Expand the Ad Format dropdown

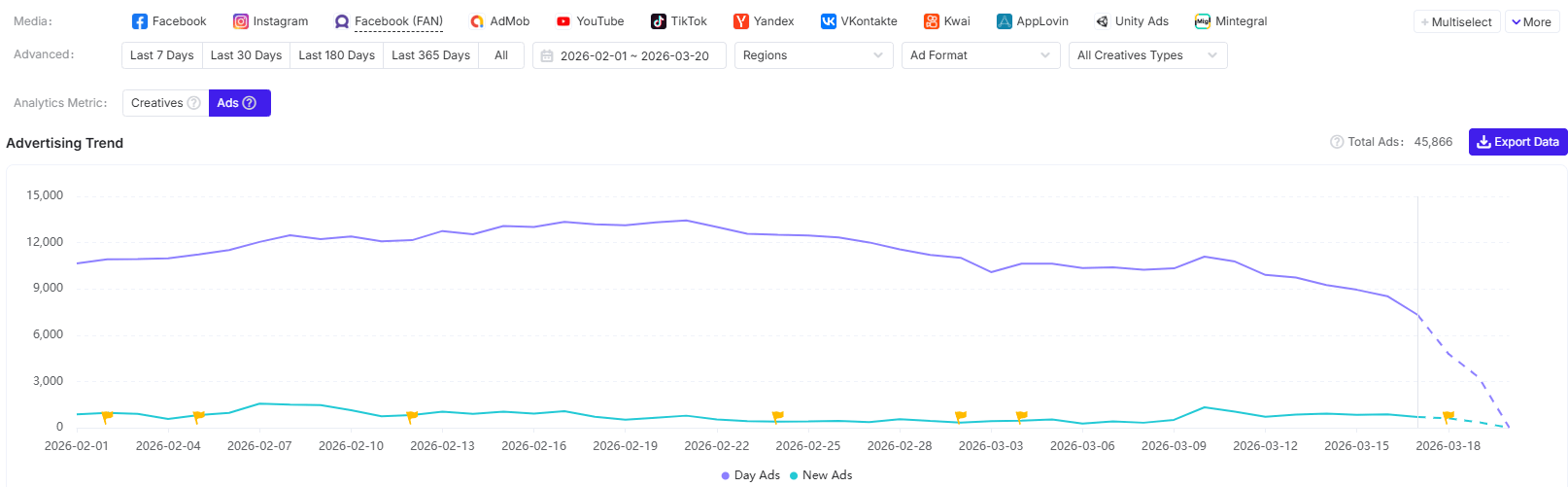click(x=980, y=55)
